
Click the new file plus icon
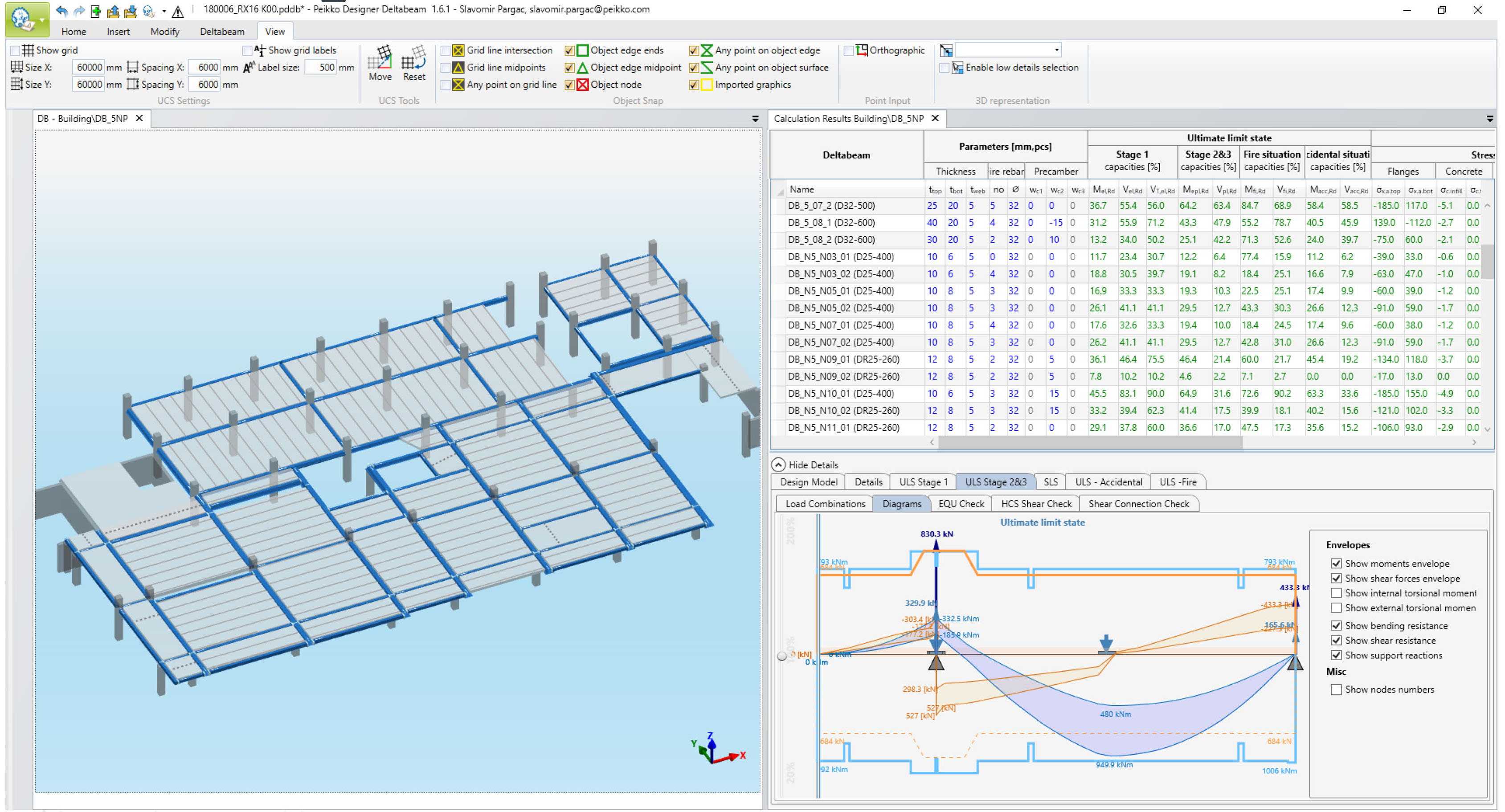pyautogui.click(x=96, y=11)
